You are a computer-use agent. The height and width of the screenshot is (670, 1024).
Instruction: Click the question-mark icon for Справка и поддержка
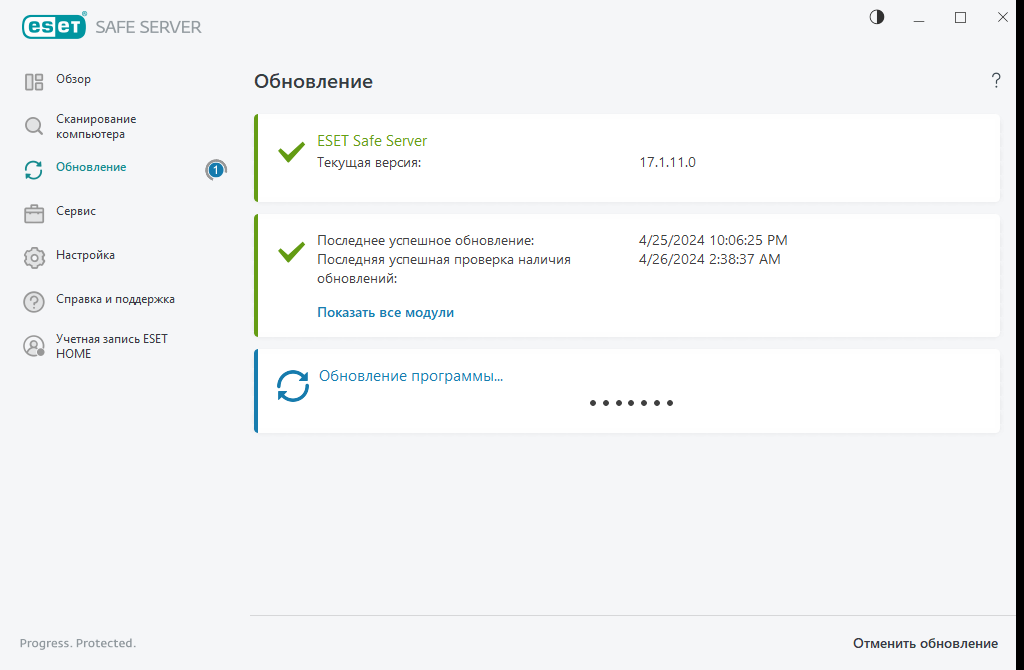tap(34, 302)
